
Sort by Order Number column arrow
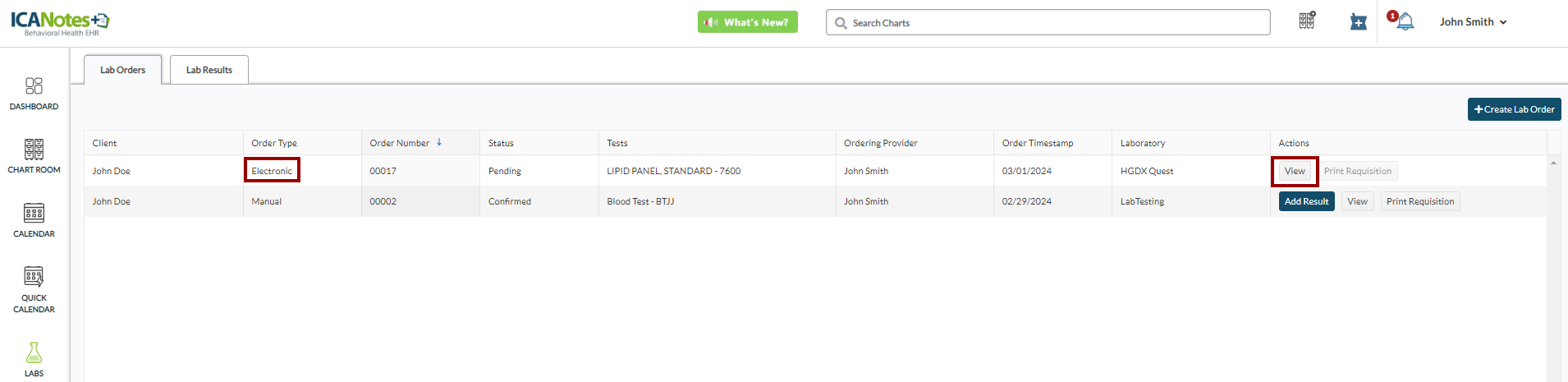[439, 142]
